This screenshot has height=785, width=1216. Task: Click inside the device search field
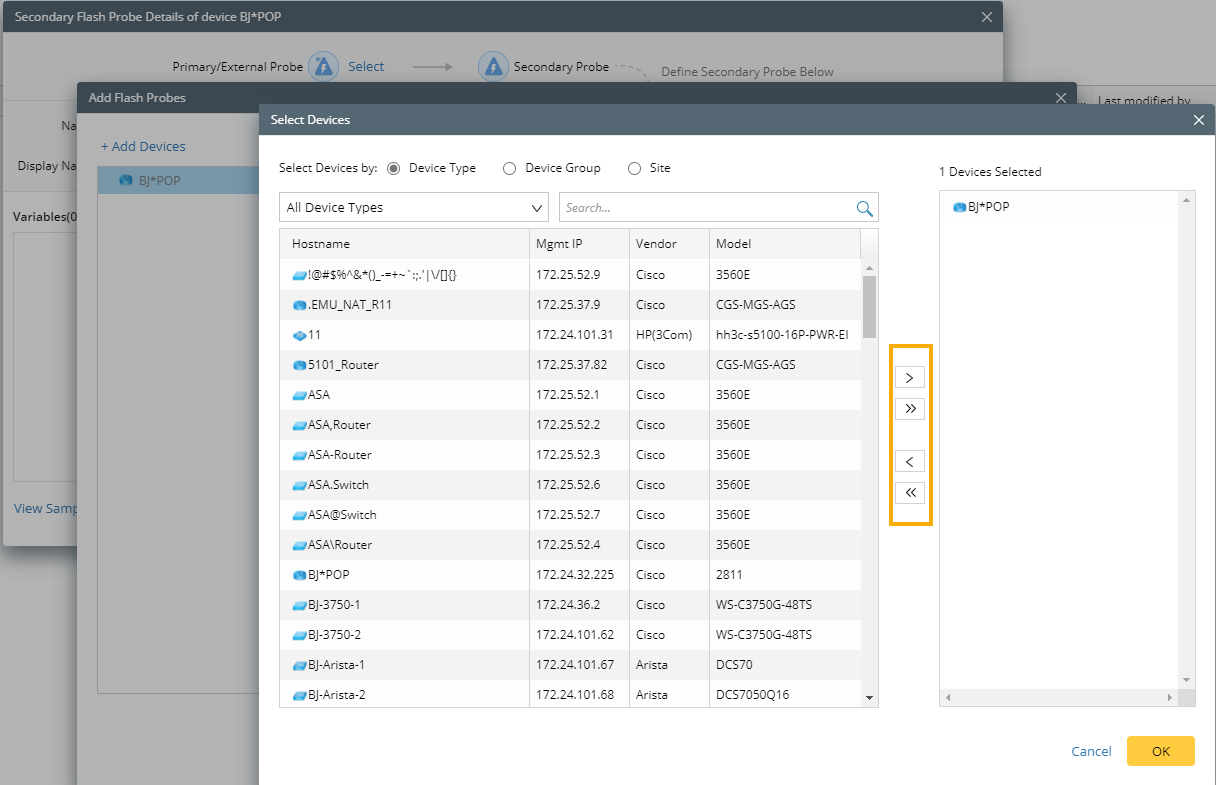pyautogui.click(x=705, y=208)
